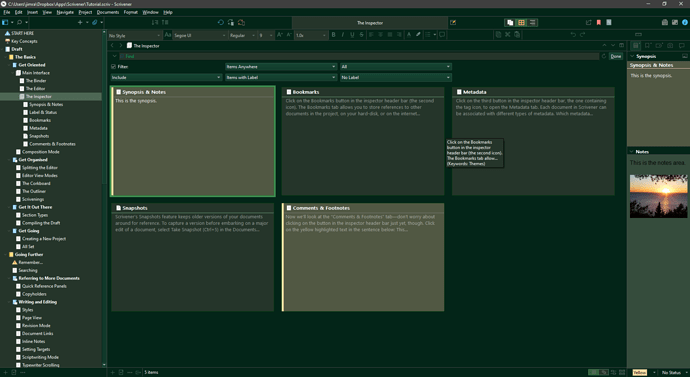The image size is (690, 377).
Task: Click the text color A icon
Action: [409, 35]
